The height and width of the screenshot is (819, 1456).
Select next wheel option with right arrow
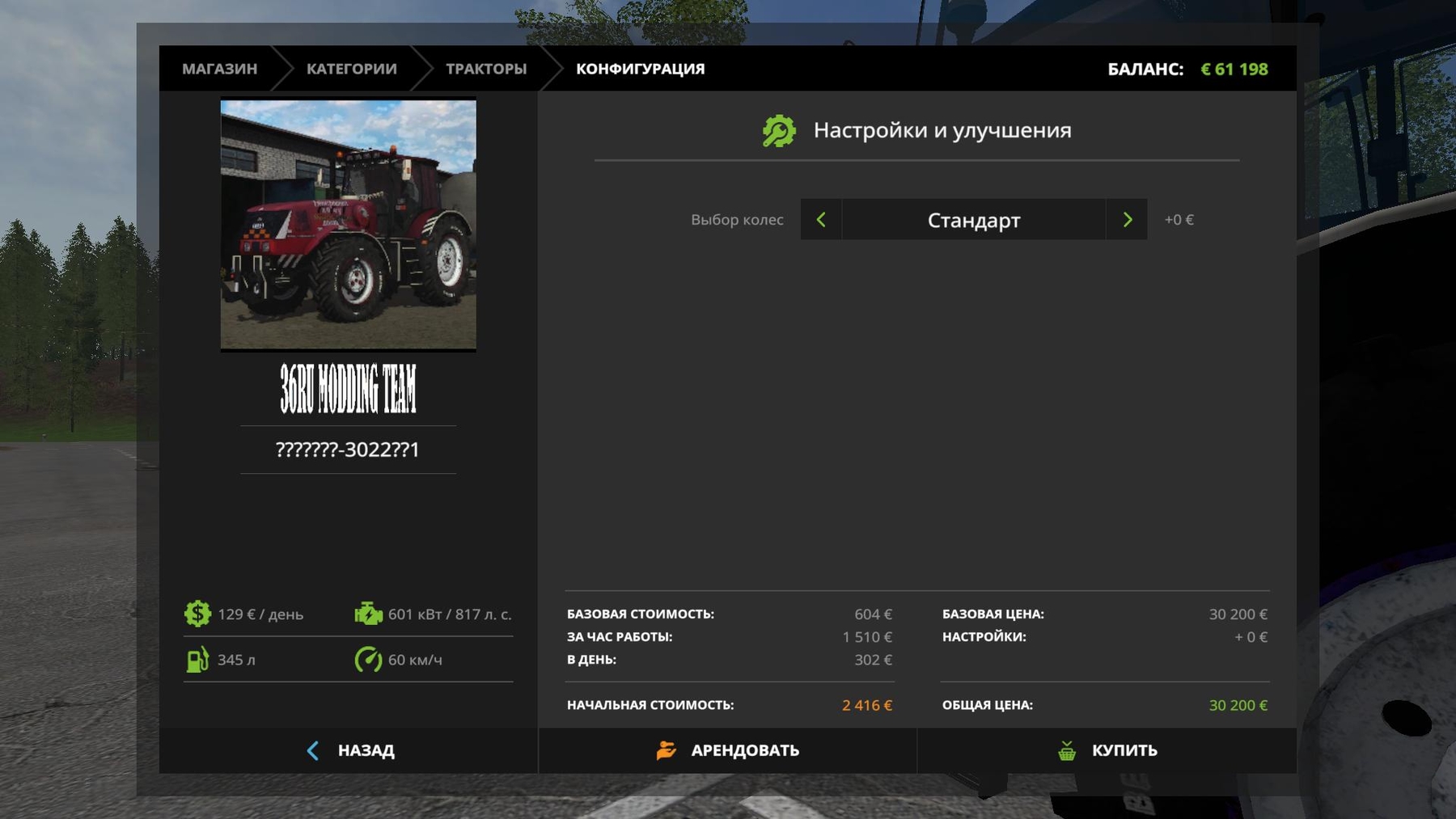click(1127, 220)
